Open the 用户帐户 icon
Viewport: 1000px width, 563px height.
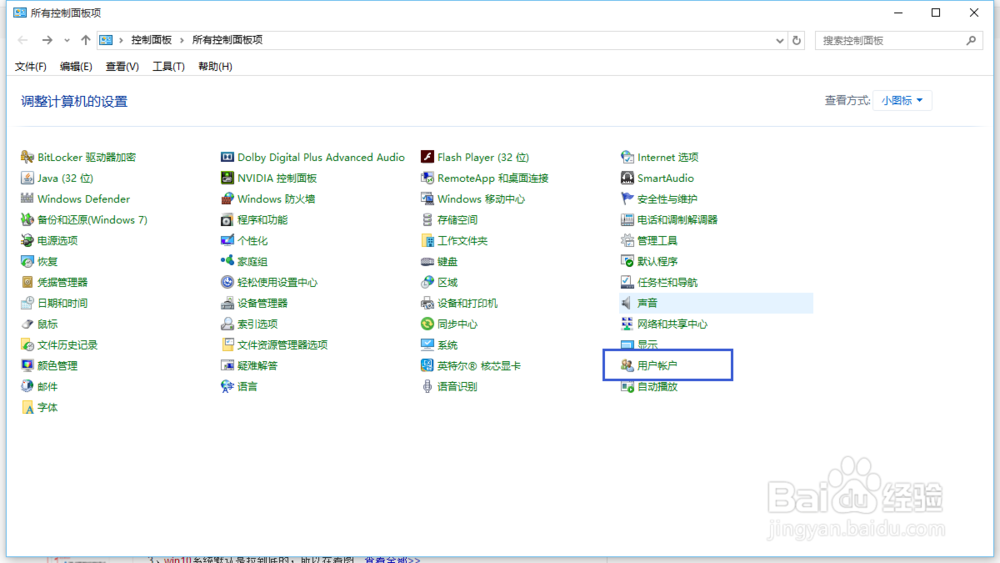pos(627,365)
